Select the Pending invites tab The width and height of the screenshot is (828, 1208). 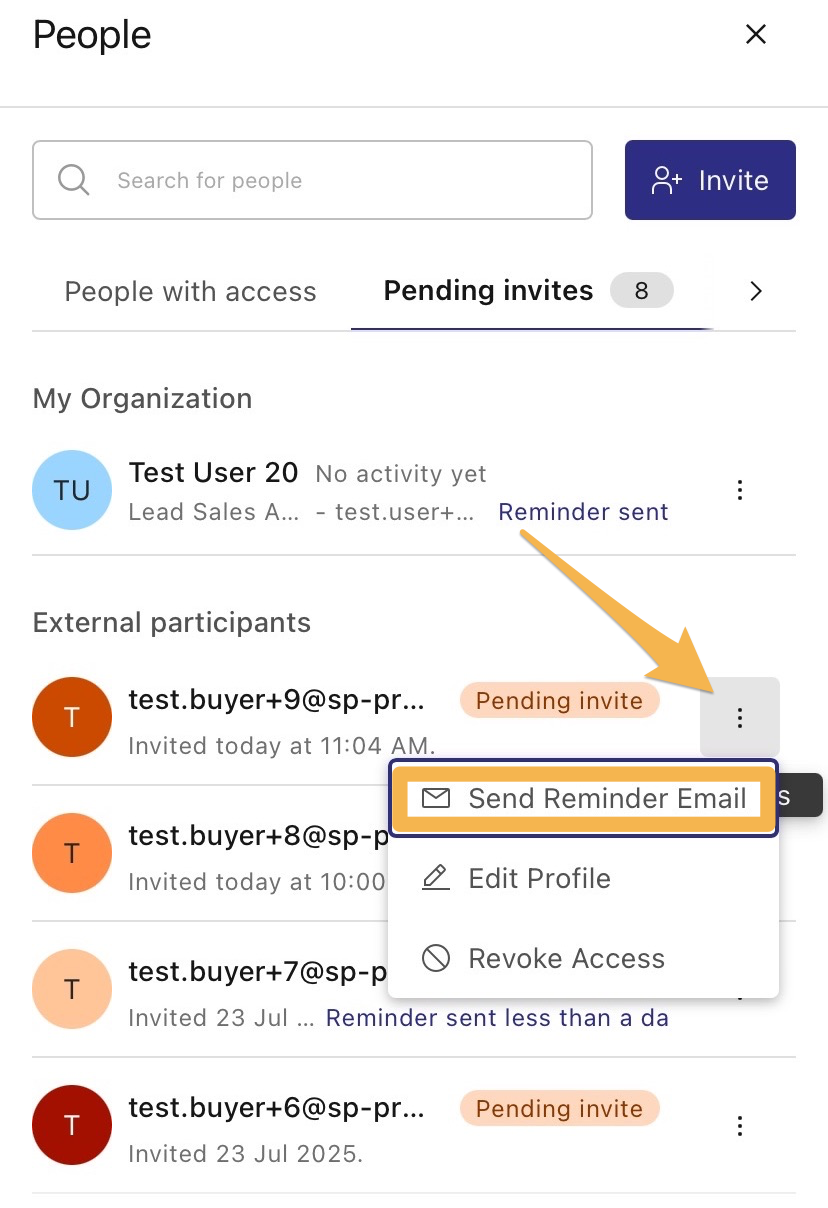coord(487,291)
